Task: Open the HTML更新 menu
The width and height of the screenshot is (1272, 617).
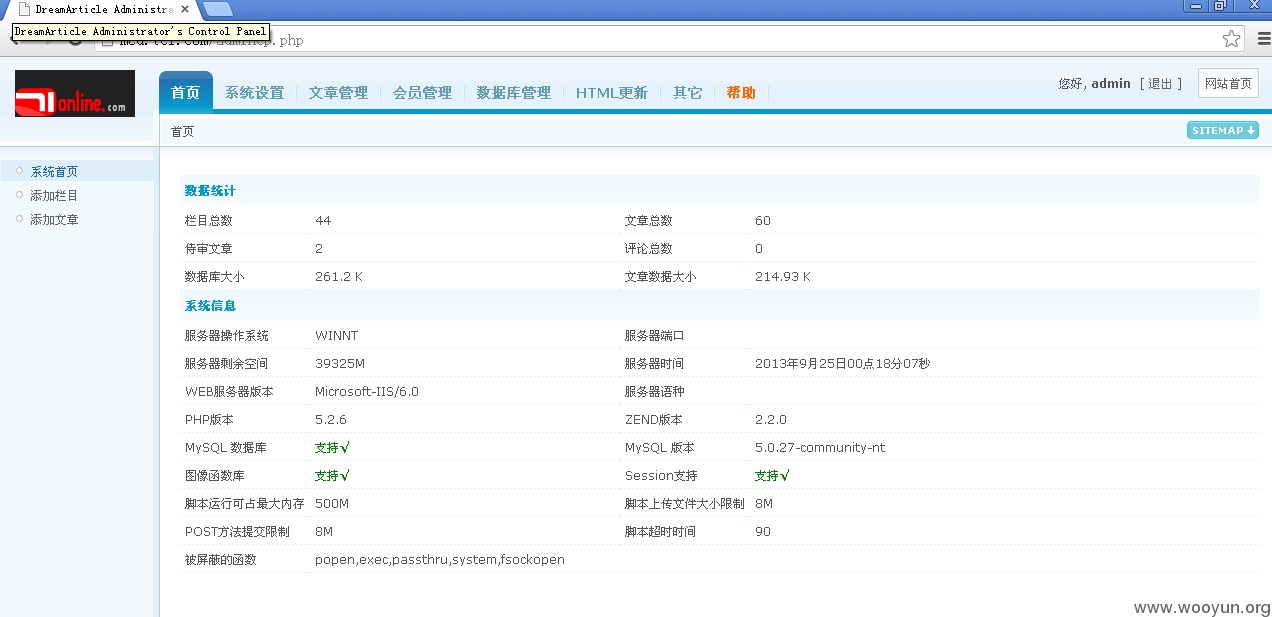Action: 611,93
